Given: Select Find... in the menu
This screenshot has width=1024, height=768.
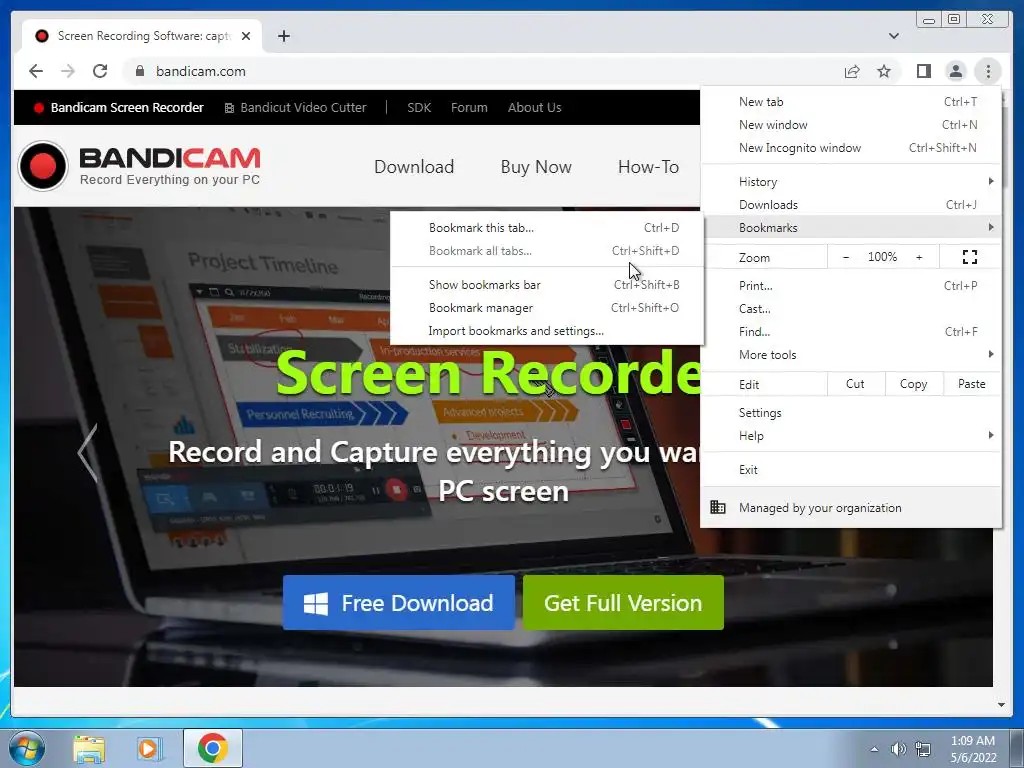Looking at the screenshot, I should [850, 331].
